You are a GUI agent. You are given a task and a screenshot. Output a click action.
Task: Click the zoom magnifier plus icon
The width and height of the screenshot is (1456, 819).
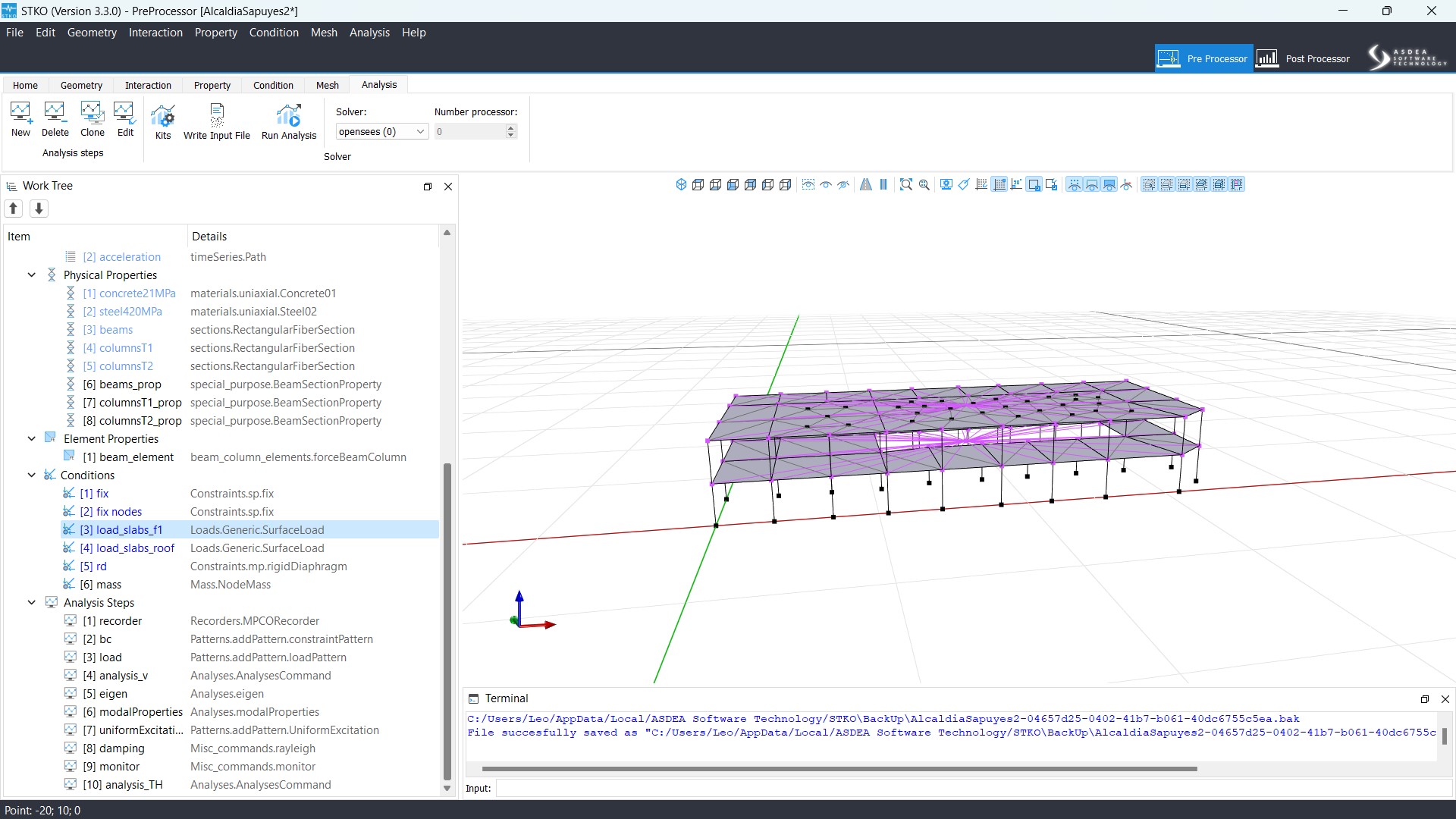pyautogui.click(x=924, y=184)
